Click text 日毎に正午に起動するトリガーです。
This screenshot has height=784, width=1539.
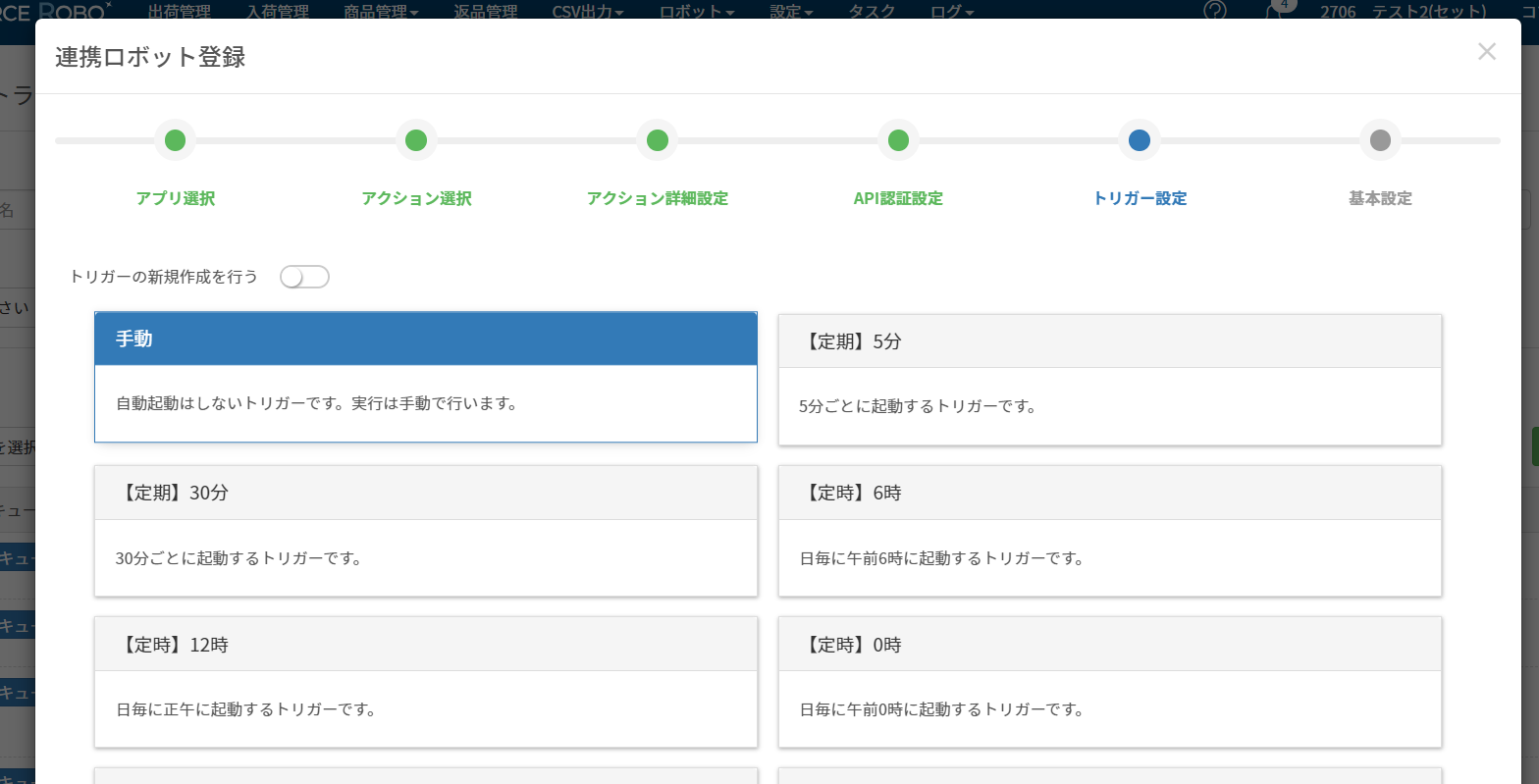[x=245, y=709]
